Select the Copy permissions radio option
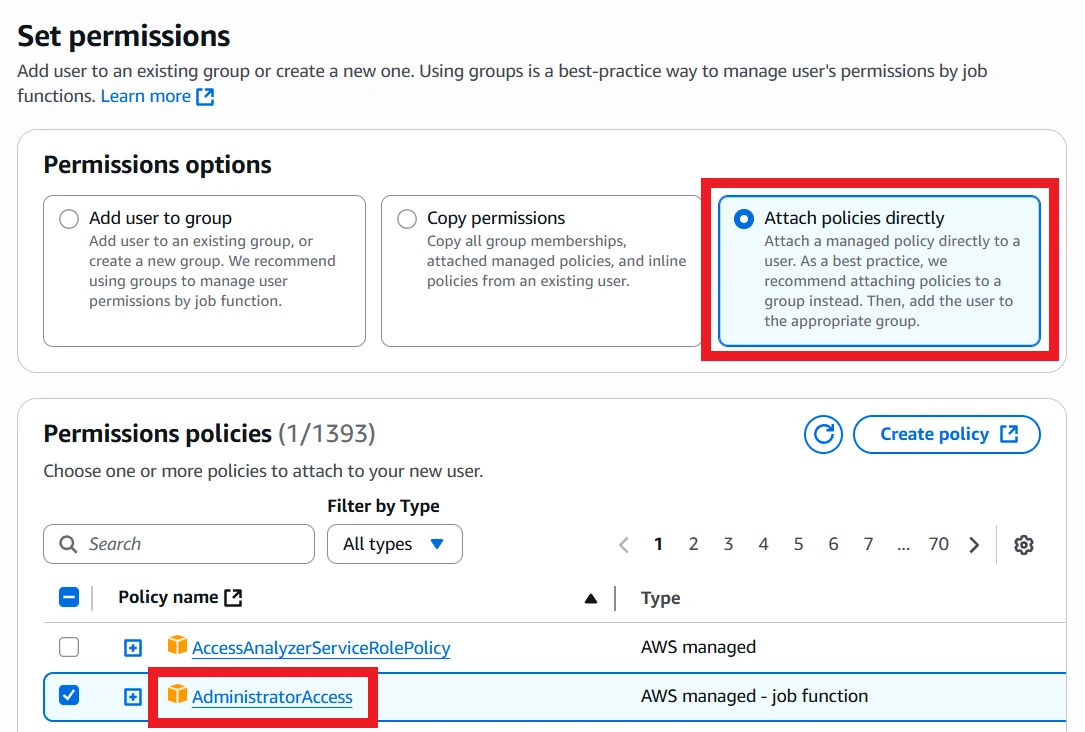1085x732 pixels. pyautogui.click(x=407, y=219)
